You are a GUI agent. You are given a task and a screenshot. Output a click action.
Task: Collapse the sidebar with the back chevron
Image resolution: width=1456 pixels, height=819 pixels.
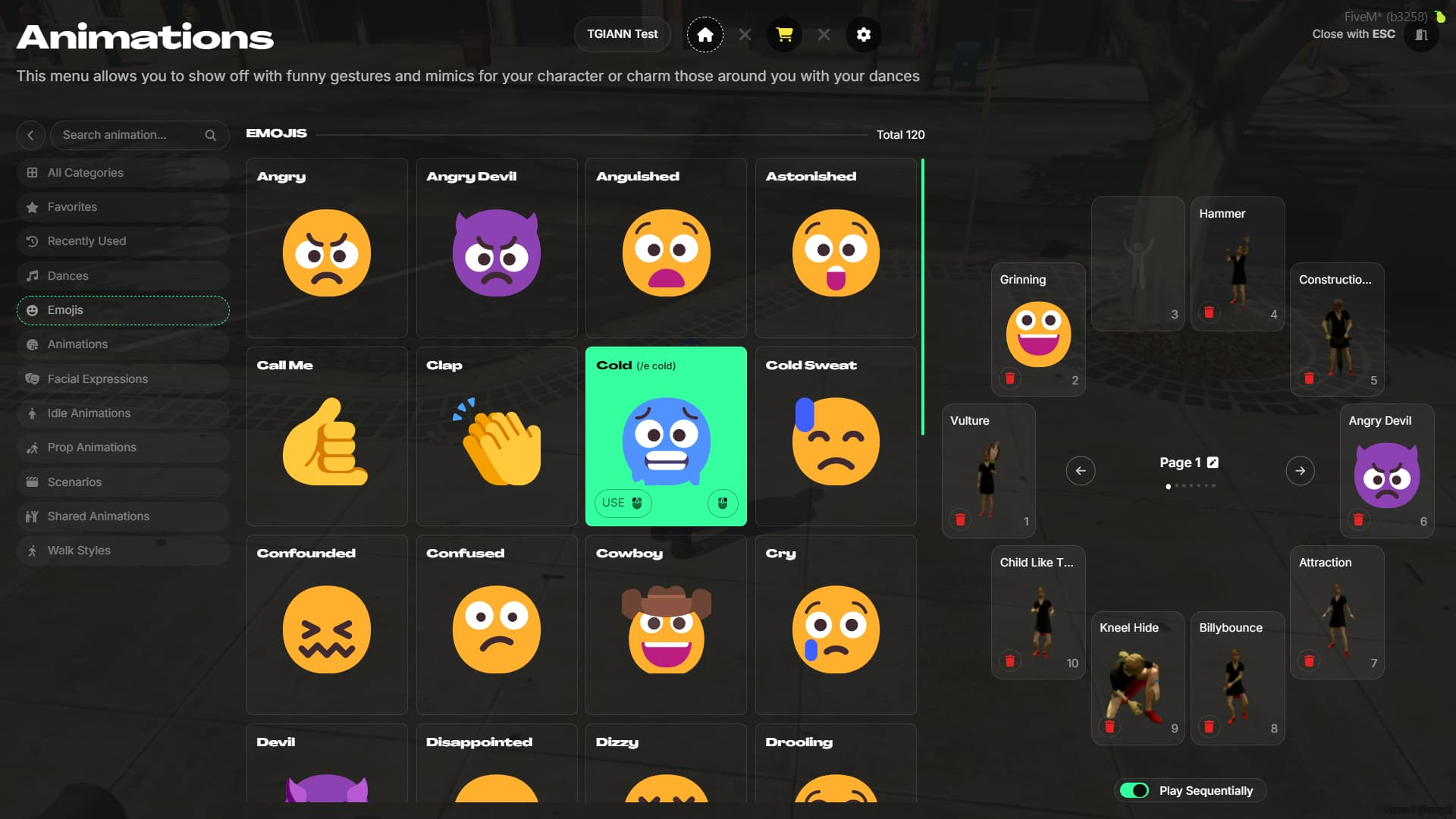click(x=30, y=135)
